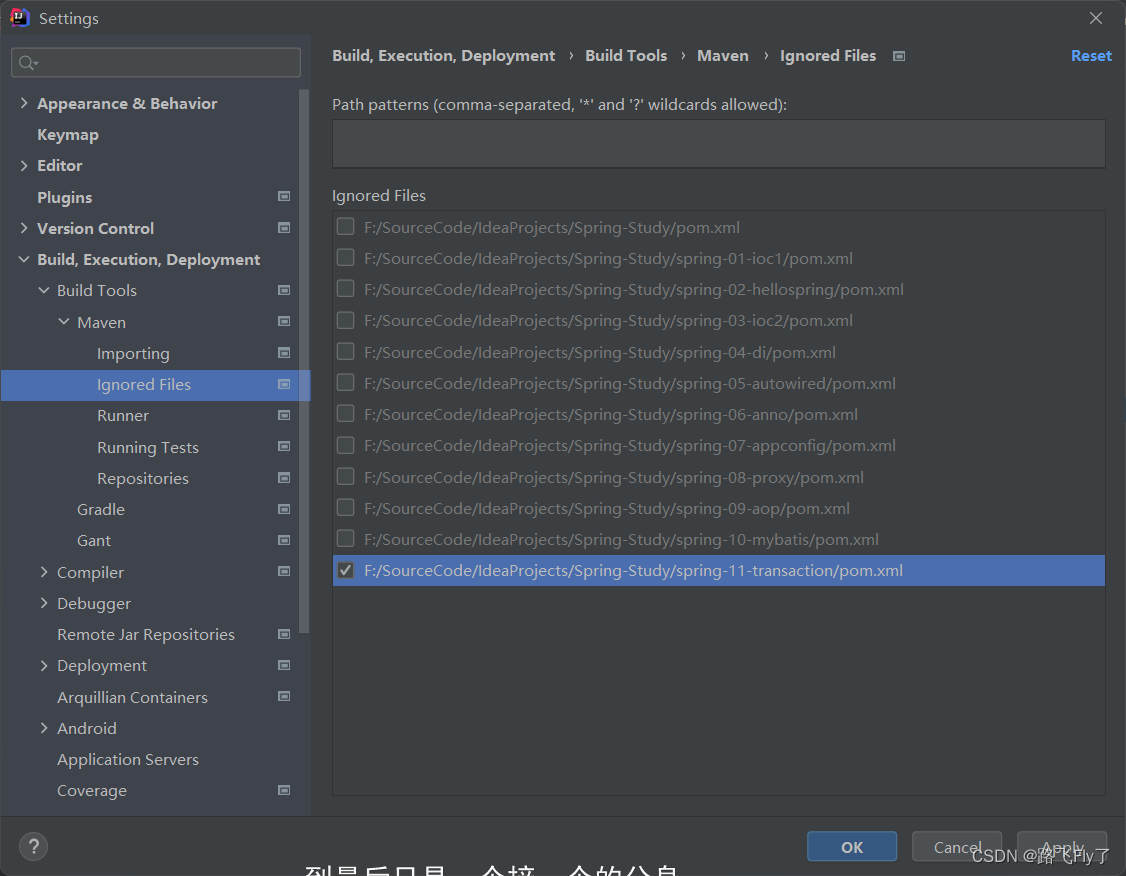
Task: Check the spring-02-hellospring pom.xml checkbox
Action: pyautogui.click(x=345, y=289)
